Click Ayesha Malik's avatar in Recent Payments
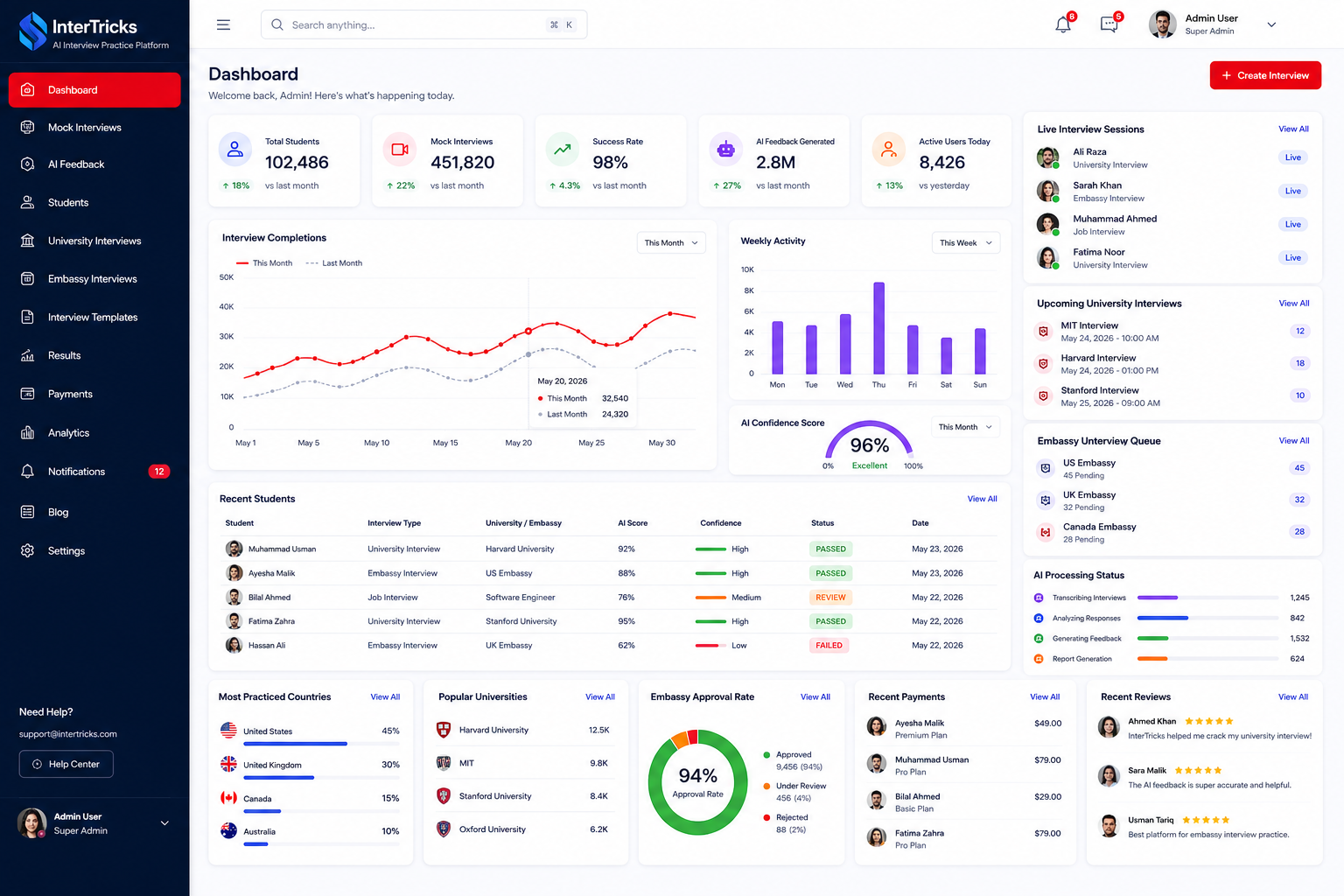This screenshot has height=896, width=1344. click(x=877, y=726)
